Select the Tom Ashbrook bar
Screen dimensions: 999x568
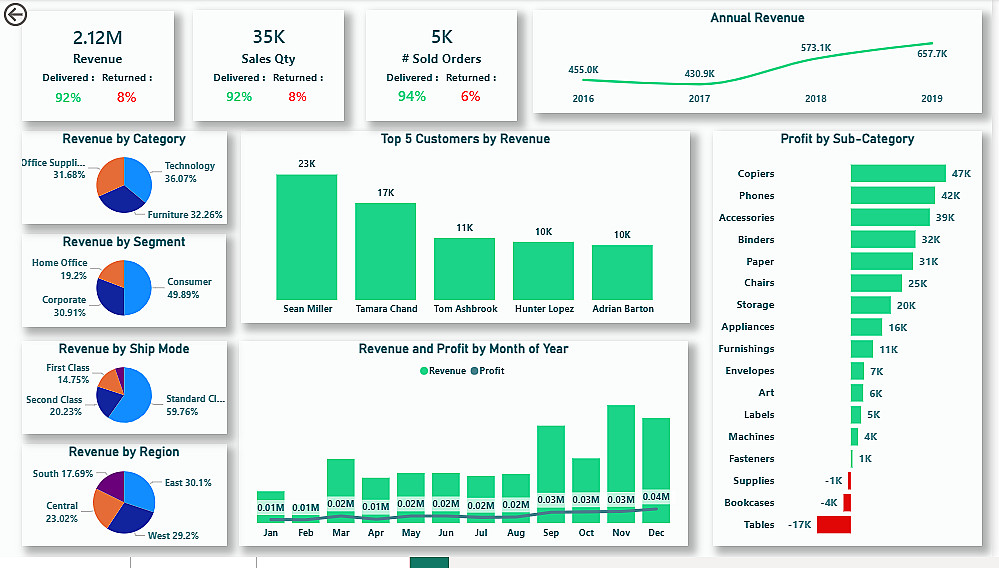pyautogui.click(x=464, y=269)
